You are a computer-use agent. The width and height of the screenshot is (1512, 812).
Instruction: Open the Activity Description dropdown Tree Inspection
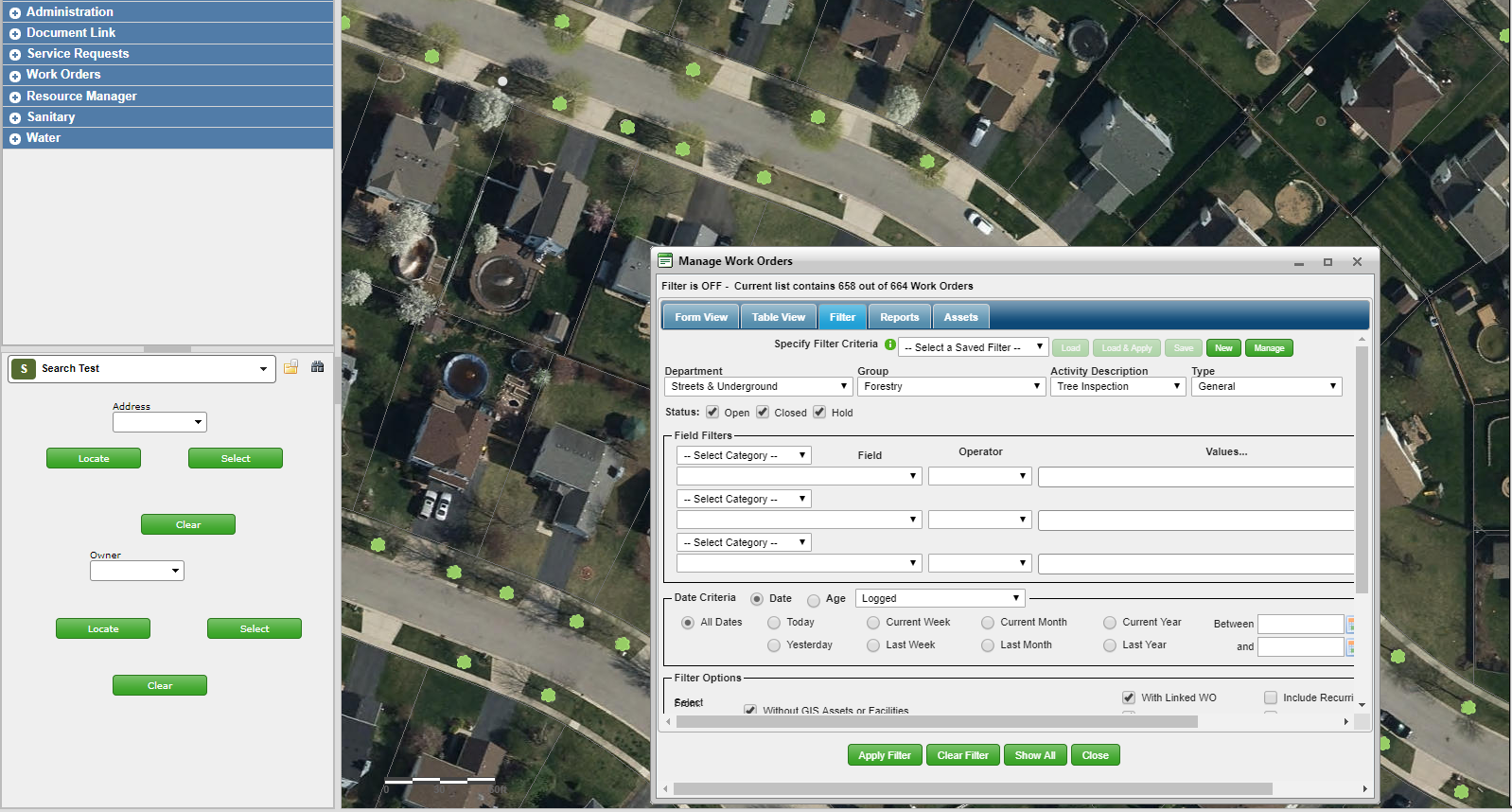[x=1117, y=386]
